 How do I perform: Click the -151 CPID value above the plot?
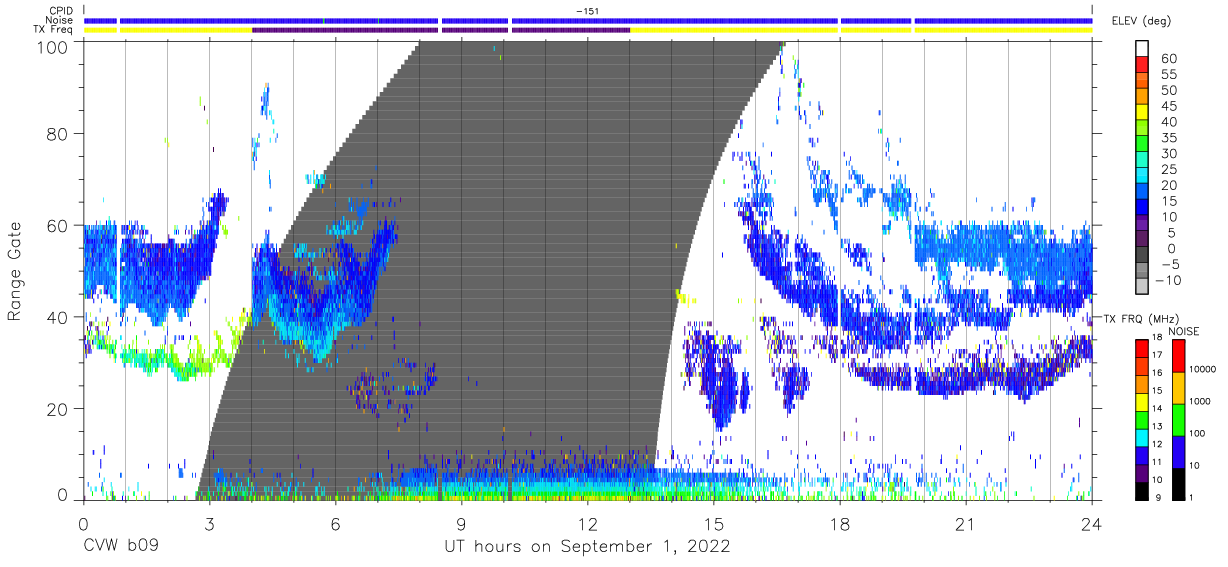[588, 11]
